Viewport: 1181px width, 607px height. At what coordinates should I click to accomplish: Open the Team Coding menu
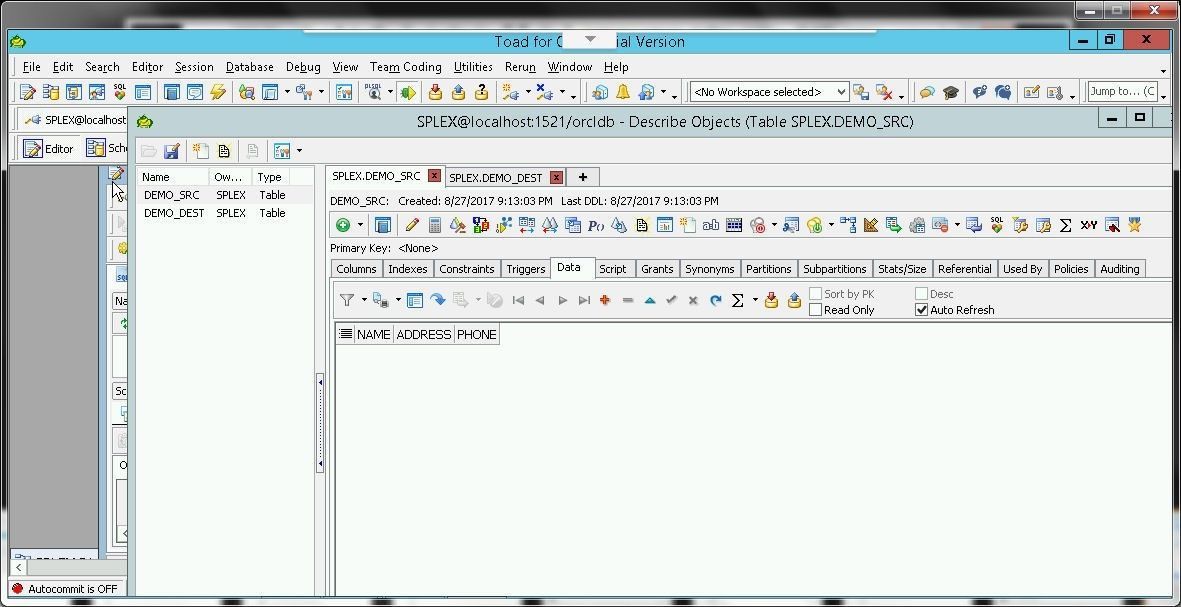pyautogui.click(x=405, y=67)
